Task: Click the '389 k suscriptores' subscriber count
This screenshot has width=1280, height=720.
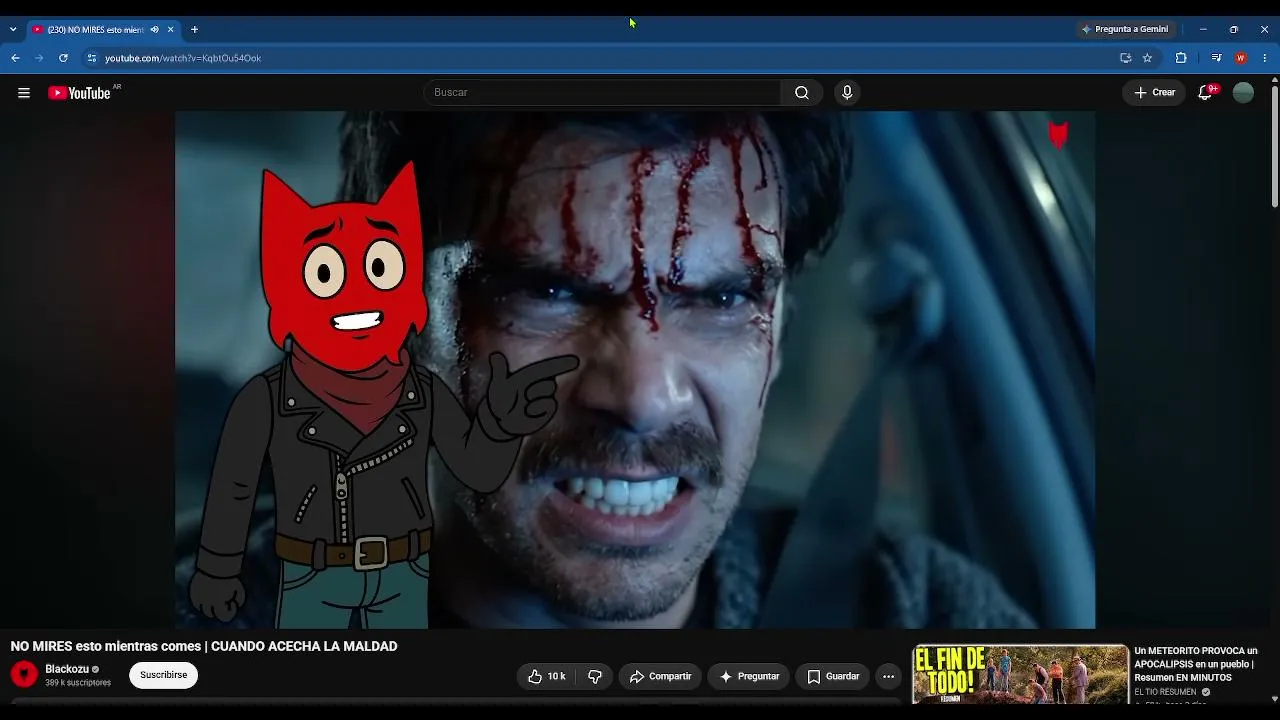Action: [78, 683]
